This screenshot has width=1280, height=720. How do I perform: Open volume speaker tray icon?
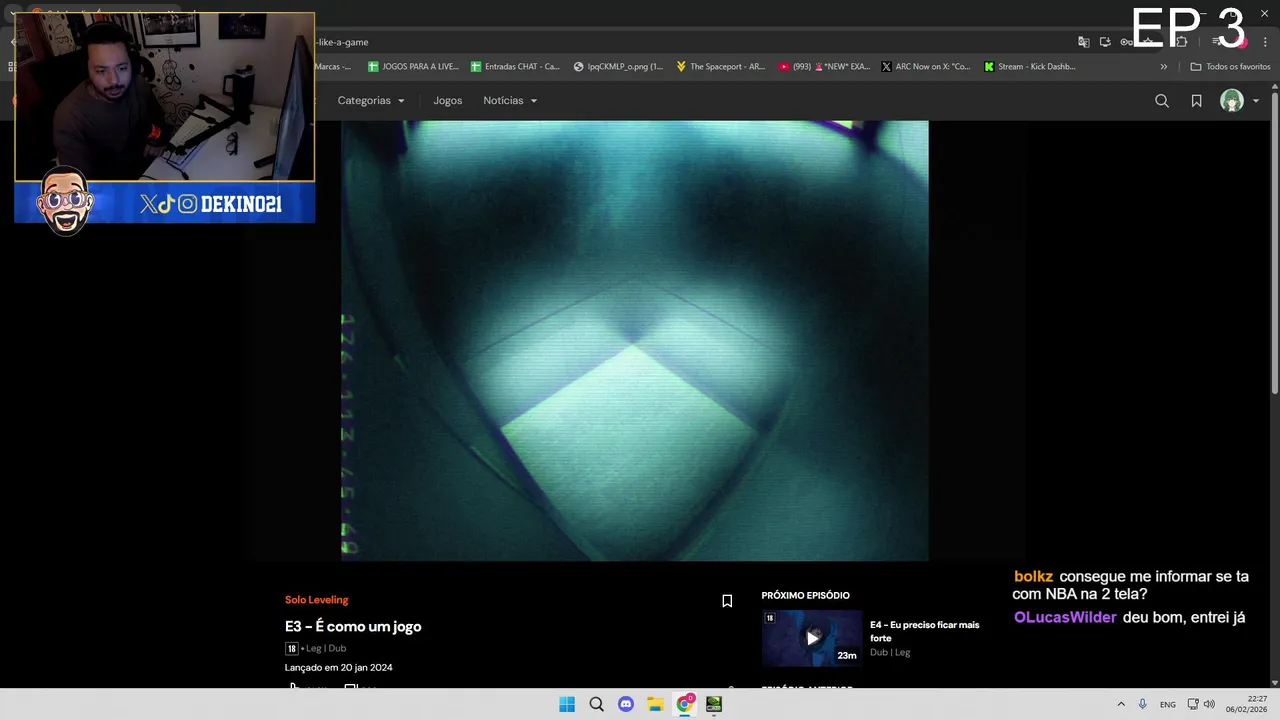click(1209, 704)
